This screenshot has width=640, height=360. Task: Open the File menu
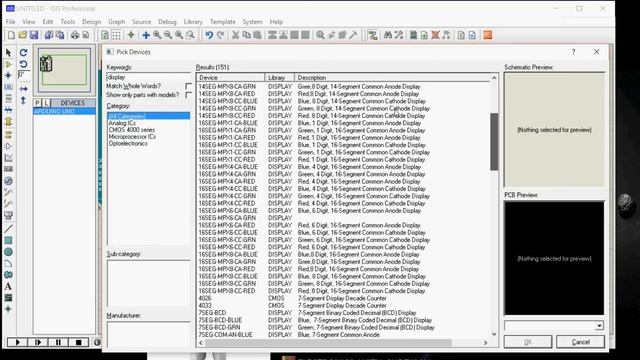click(x=11, y=22)
